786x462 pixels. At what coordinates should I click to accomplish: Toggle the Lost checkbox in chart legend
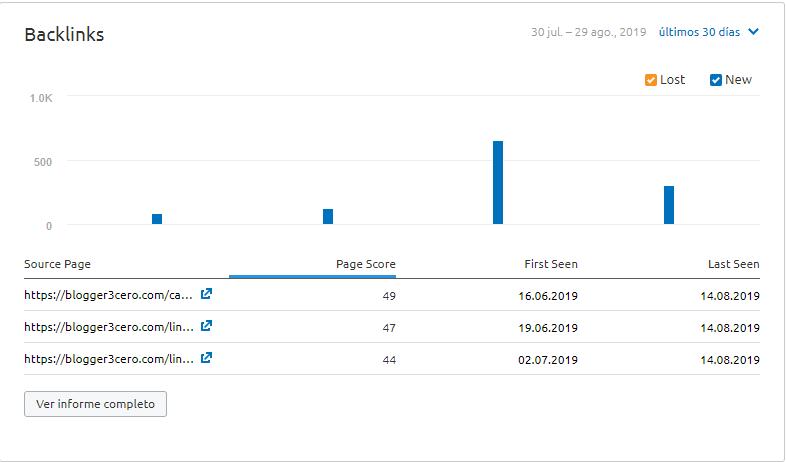pyautogui.click(x=651, y=80)
